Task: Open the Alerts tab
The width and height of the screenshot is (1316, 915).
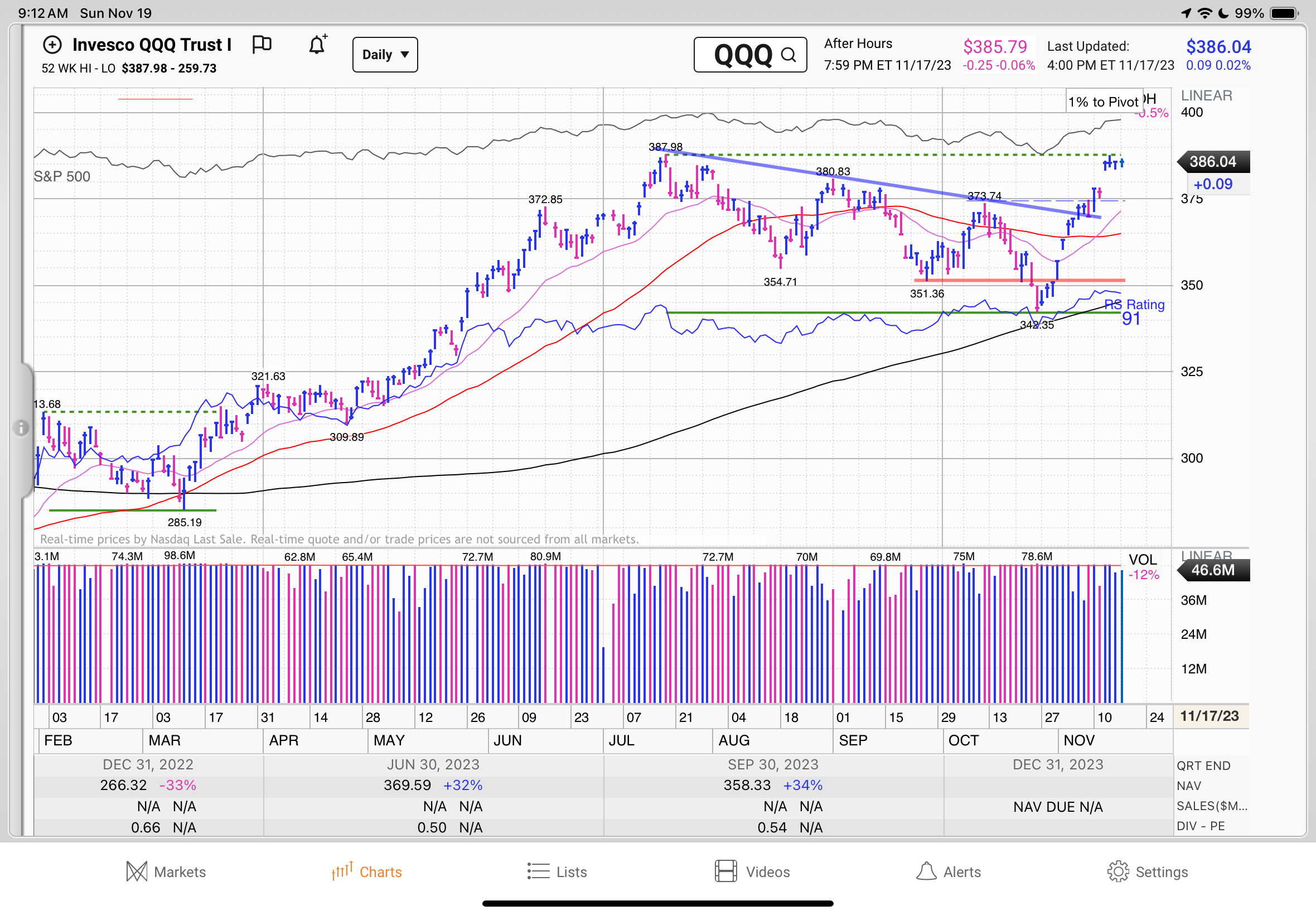Action: [948, 872]
